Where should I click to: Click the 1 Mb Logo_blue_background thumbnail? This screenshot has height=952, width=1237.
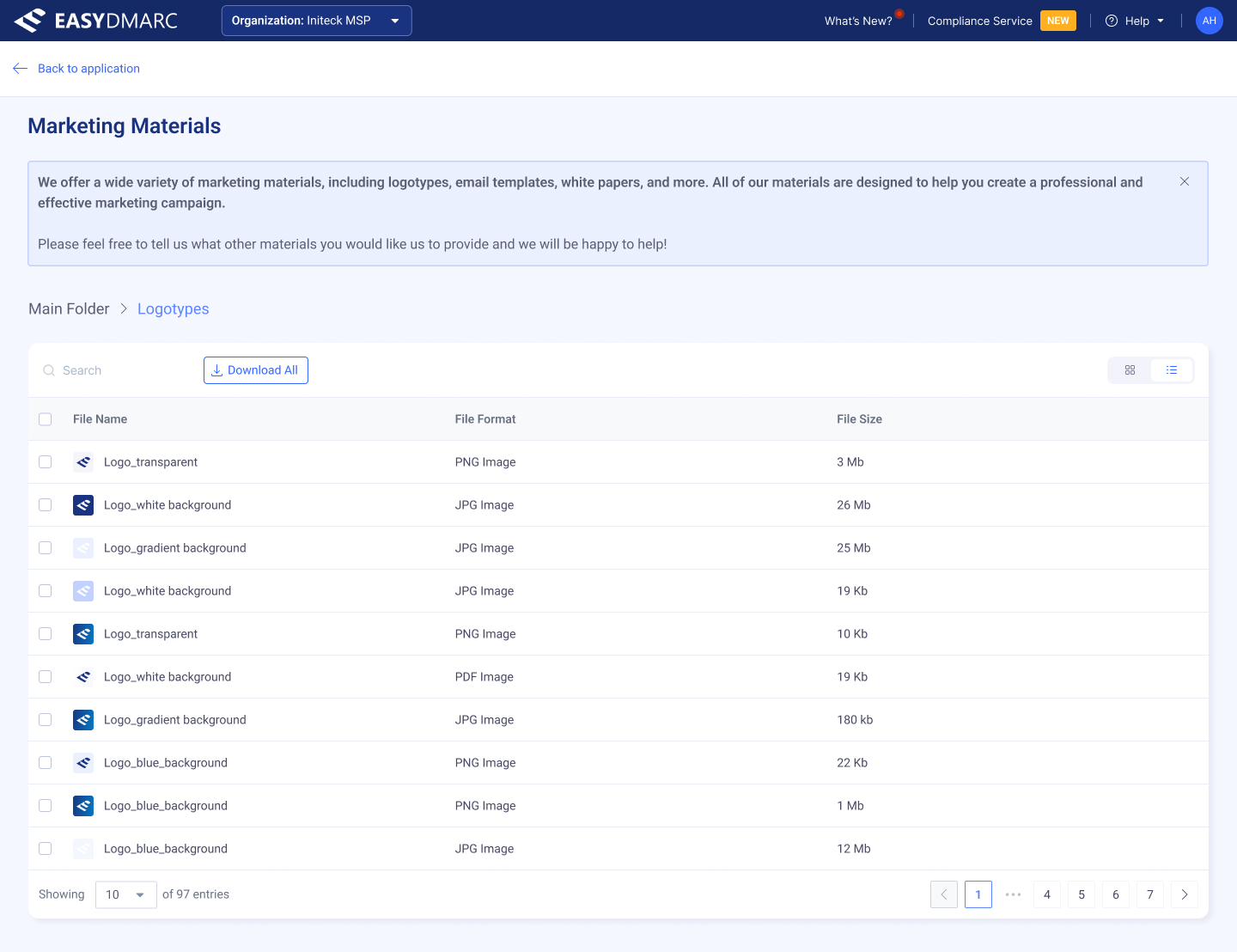83,806
